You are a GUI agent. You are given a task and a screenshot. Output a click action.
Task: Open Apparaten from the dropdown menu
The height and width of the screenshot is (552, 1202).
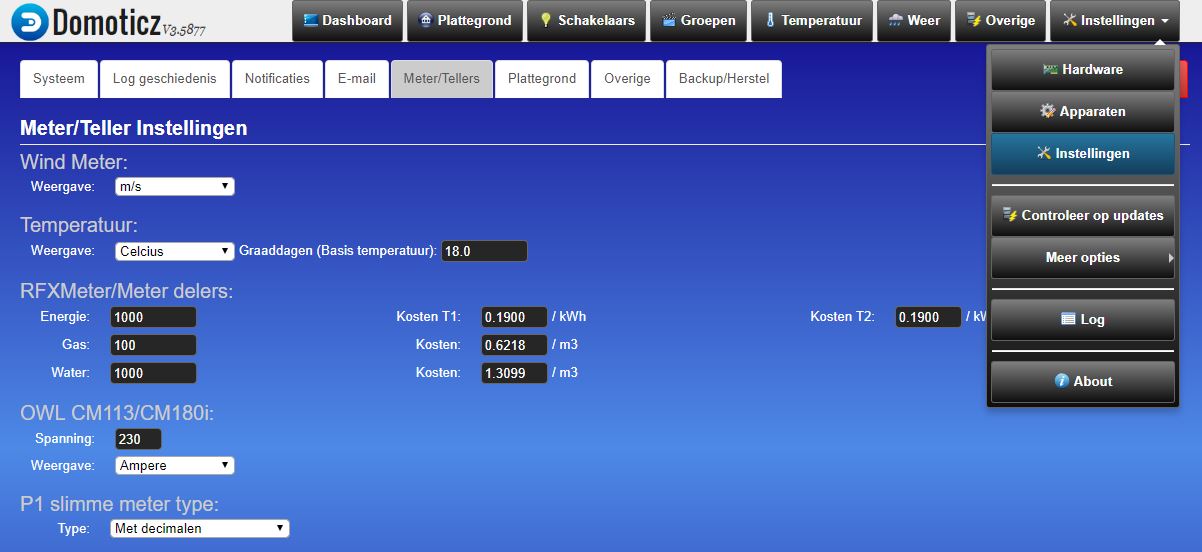click(x=1082, y=112)
